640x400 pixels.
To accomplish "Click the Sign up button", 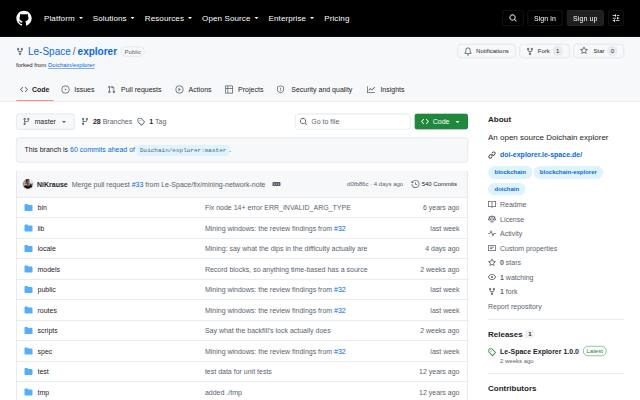I will pyautogui.click(x=585, y=18).
